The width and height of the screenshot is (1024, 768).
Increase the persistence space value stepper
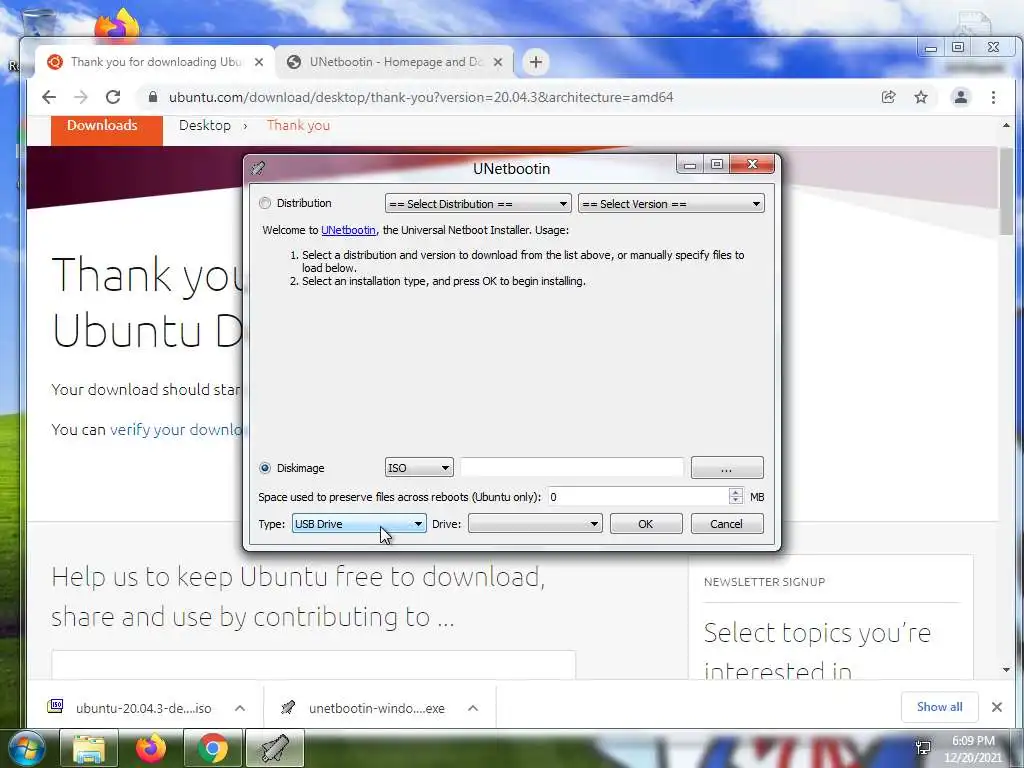(735, 492)
